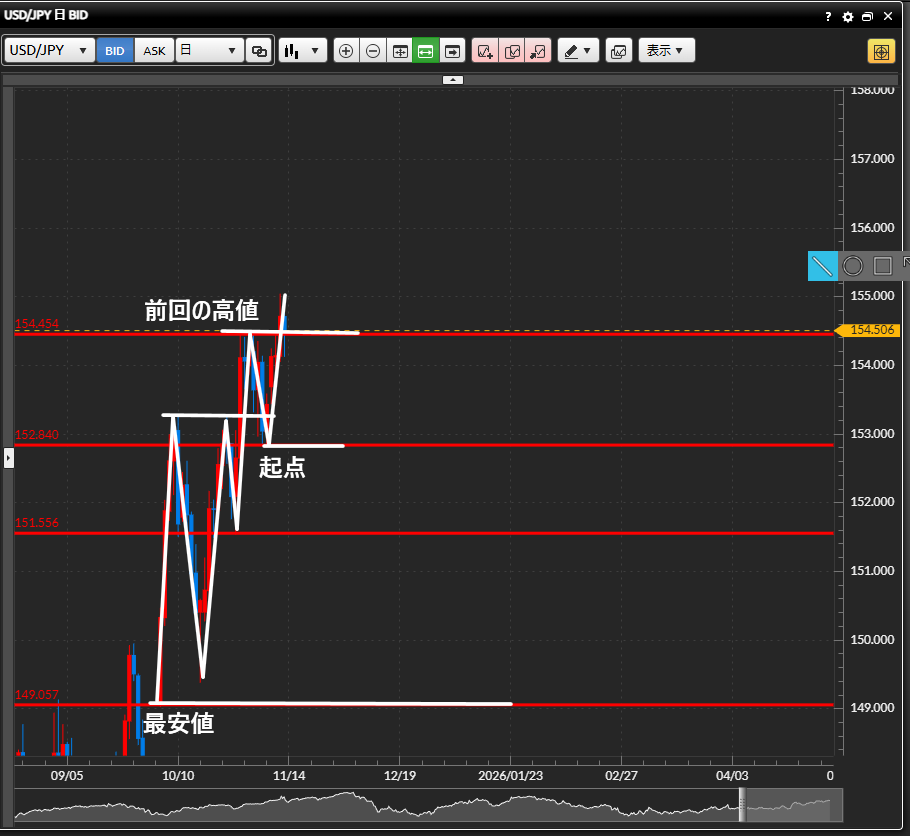Click the overview navigator range handle

(x=742, y=805)
